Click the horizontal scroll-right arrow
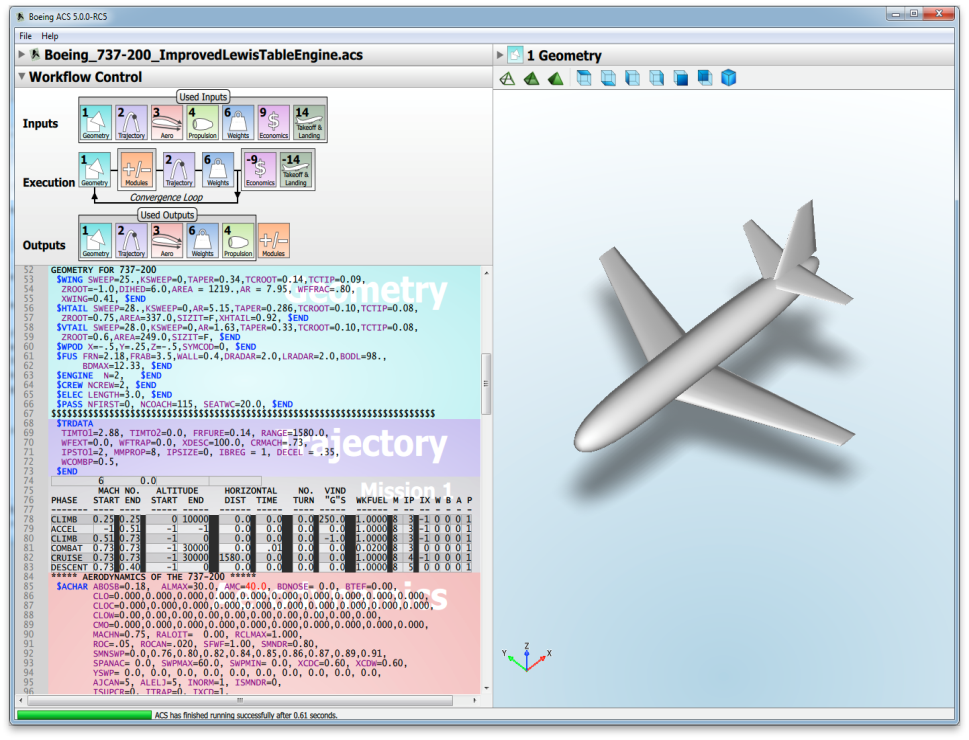 (474, 700)
